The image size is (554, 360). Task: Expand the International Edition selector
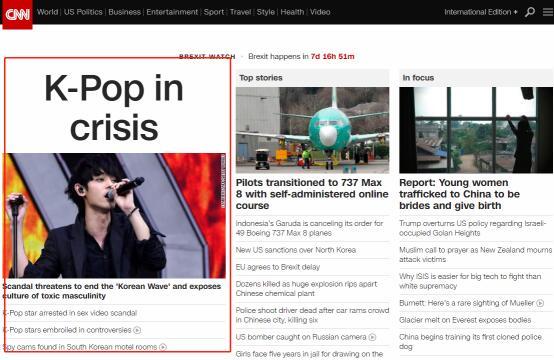click(x=481, y=12)
